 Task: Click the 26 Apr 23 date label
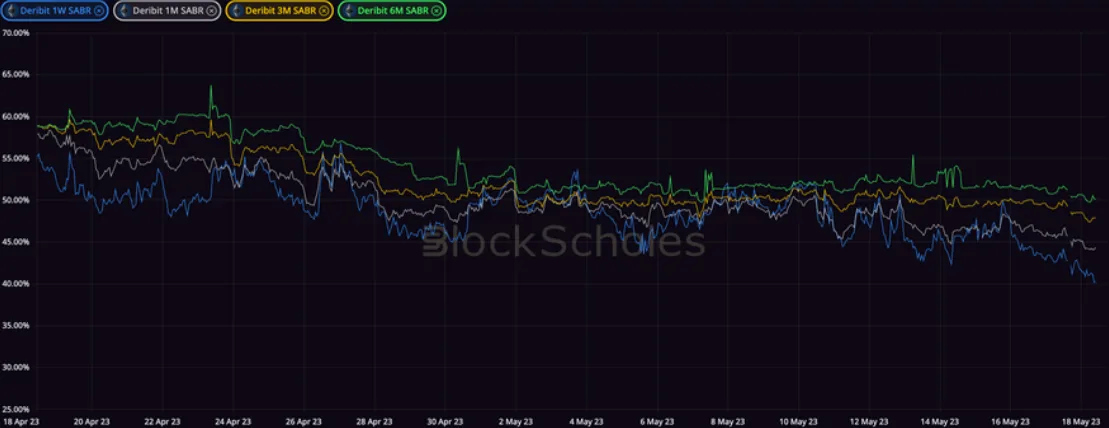(304, 421)
